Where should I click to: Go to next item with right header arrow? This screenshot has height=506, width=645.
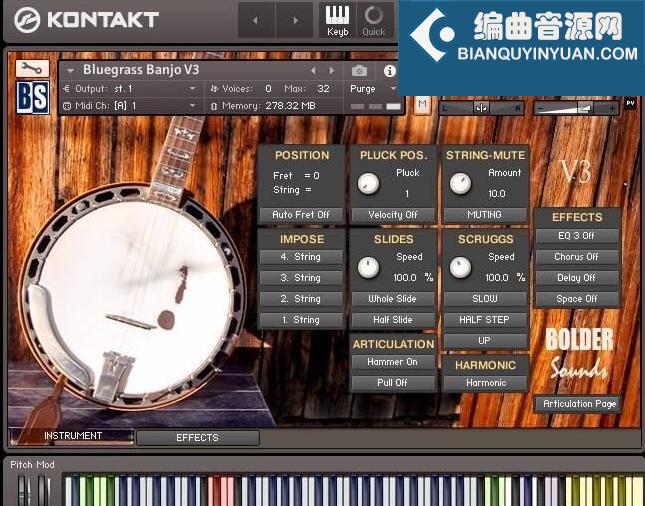click(x=295, y=20)
